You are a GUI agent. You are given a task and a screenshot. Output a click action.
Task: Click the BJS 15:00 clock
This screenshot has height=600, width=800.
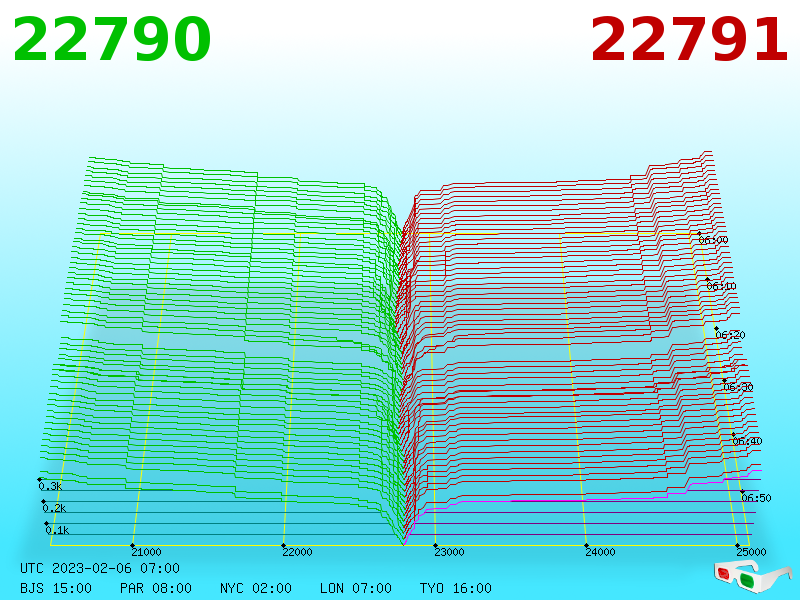point(56,588)
